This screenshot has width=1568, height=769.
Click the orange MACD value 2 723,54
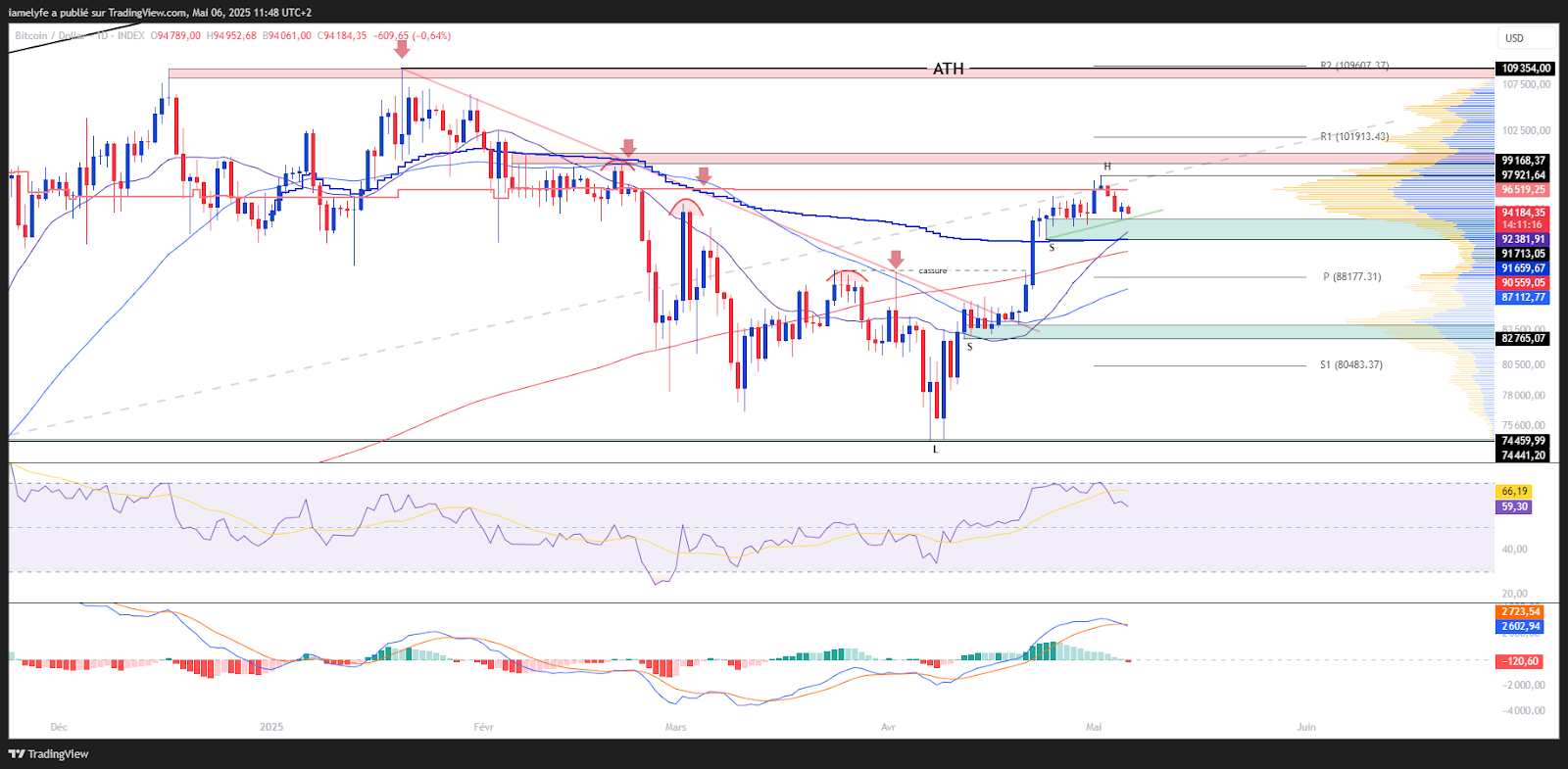click(x=1520, y=612)
